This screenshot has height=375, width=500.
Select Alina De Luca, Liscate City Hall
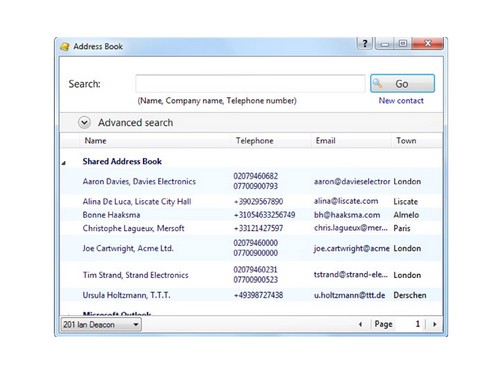click(x=137, y=202)
